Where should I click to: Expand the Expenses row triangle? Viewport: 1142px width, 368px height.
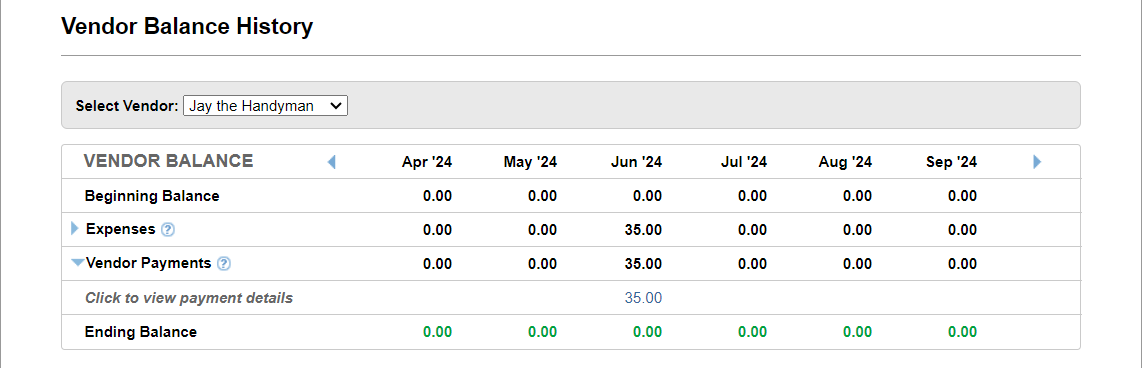[74, 229]
